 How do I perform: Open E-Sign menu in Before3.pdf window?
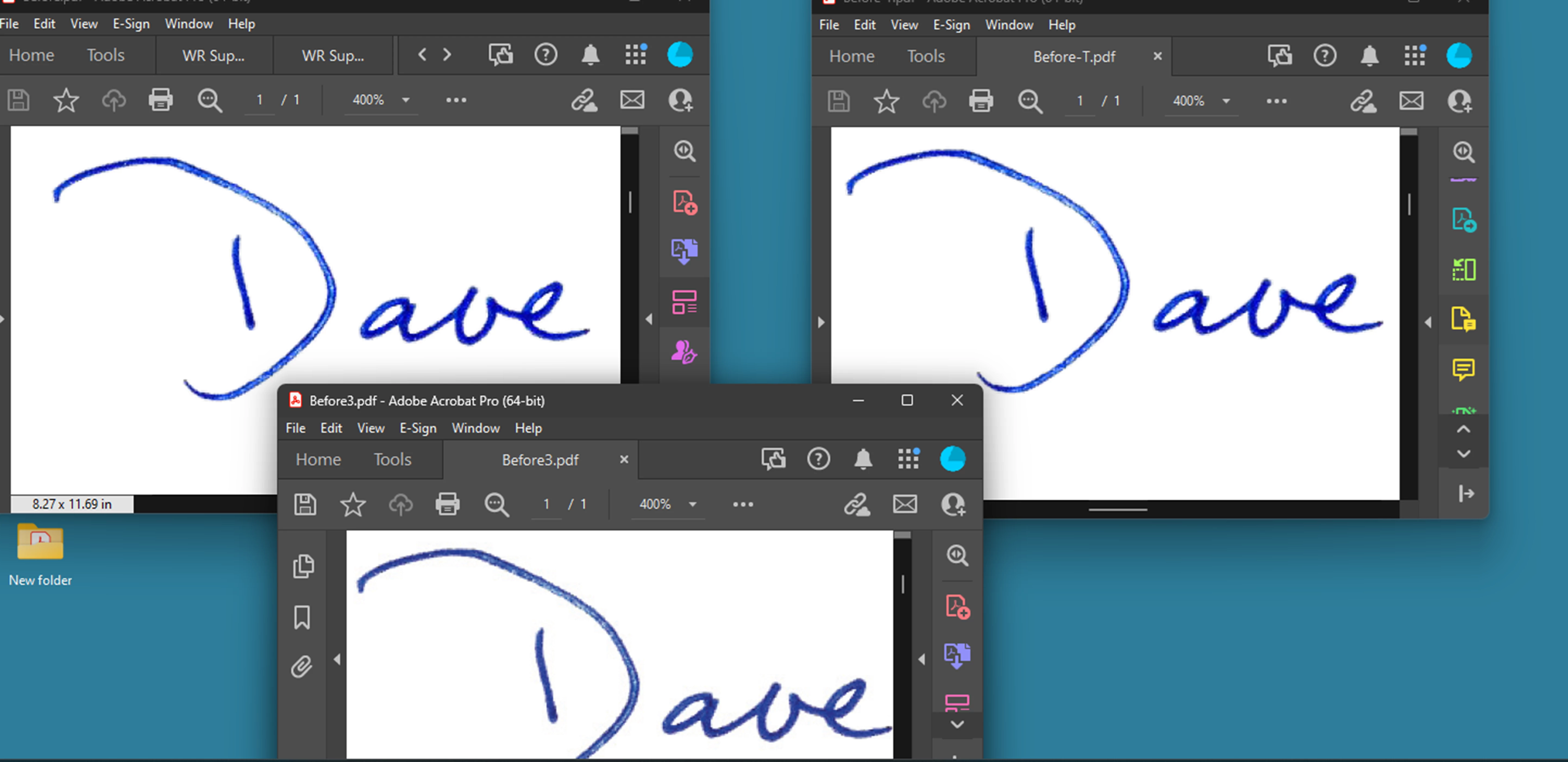click(x=418, y=428)
